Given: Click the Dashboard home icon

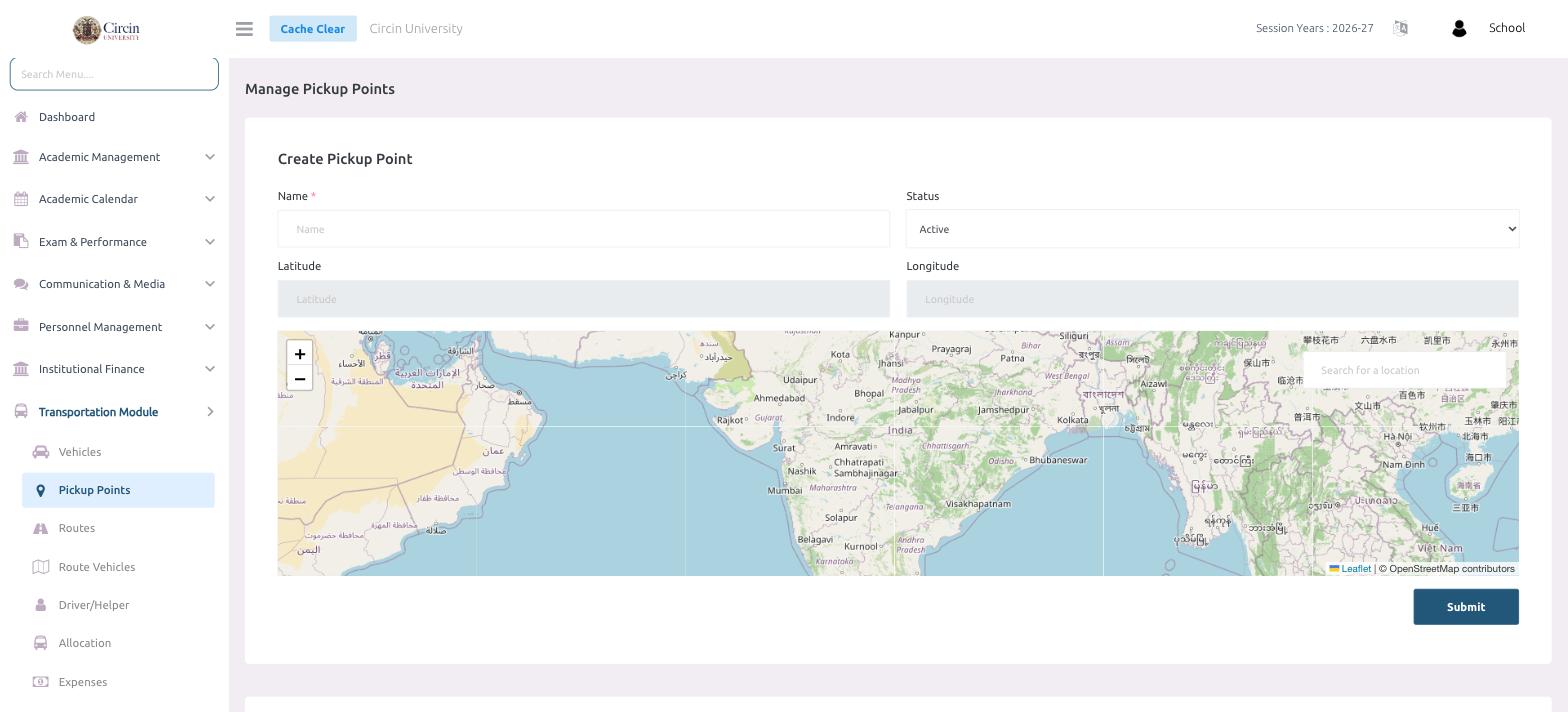Looking at the screenshot, I should 21,117.
